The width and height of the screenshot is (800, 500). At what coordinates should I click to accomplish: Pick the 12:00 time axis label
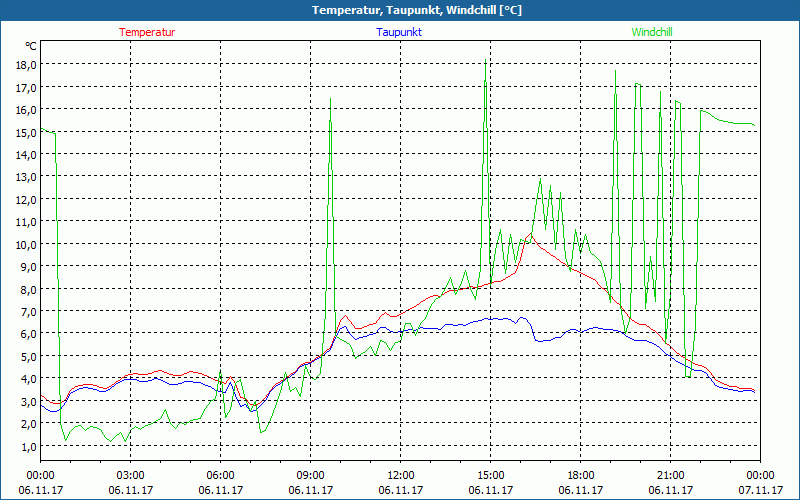tap(400, 475)
